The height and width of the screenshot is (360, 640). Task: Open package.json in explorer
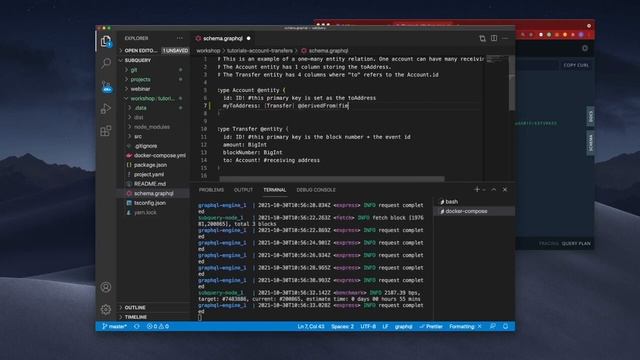coord(153,165)
